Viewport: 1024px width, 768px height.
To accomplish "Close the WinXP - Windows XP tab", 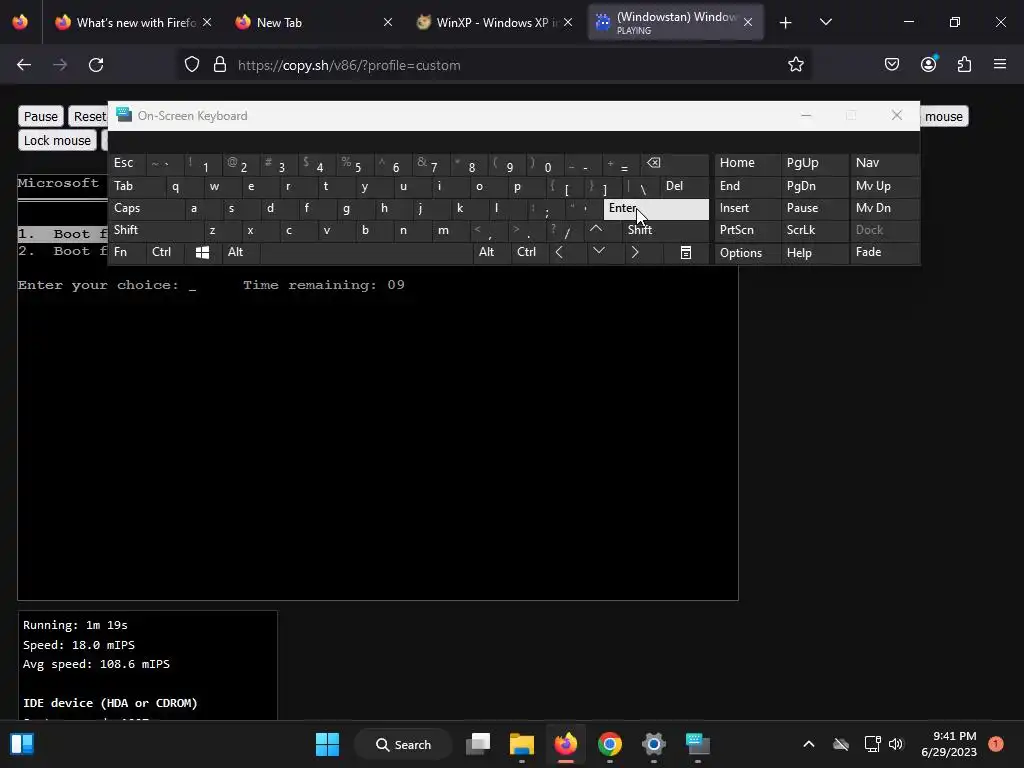I will (568, 23).
